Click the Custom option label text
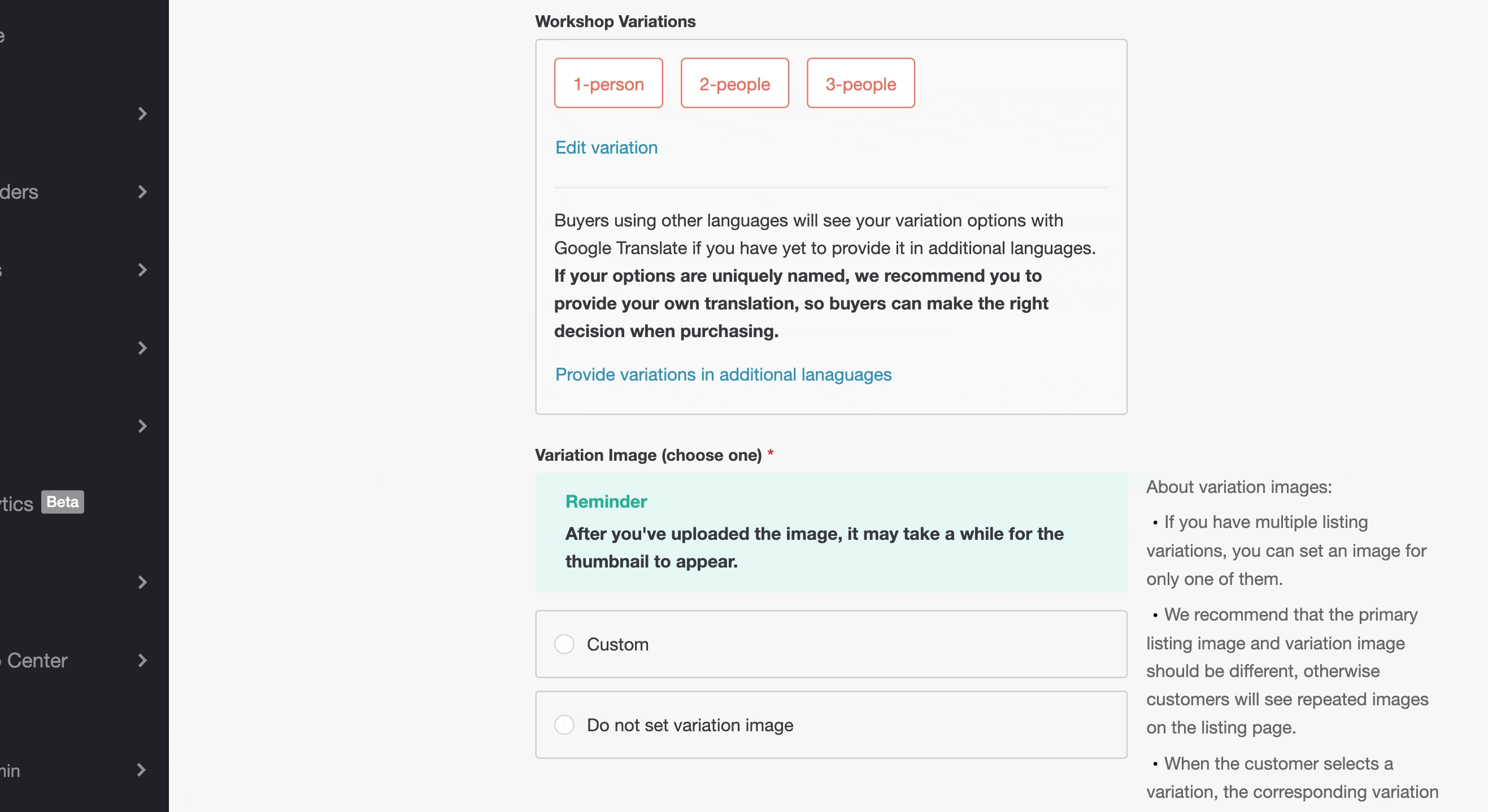 tap(617, 644)
